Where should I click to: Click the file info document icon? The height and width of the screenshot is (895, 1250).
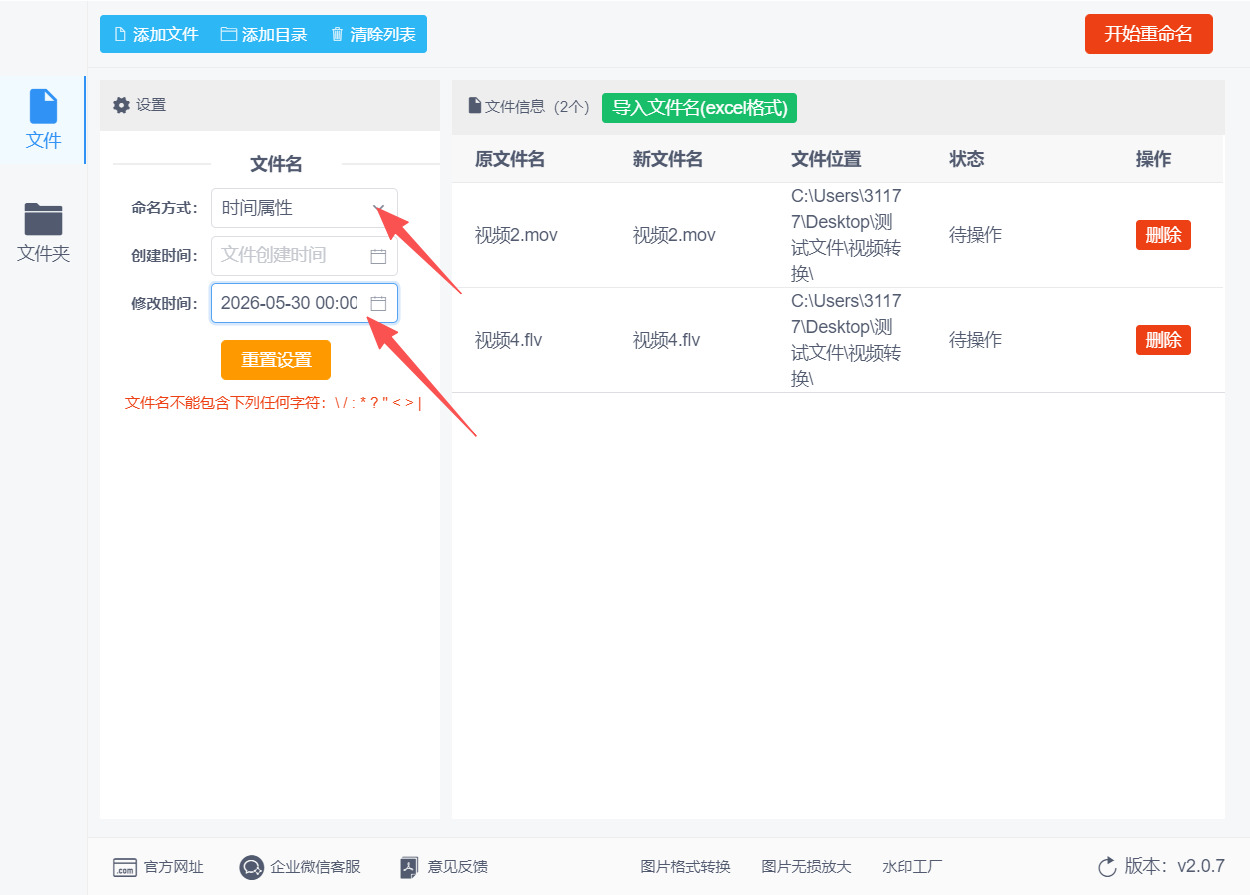click(x=475, y=106)
